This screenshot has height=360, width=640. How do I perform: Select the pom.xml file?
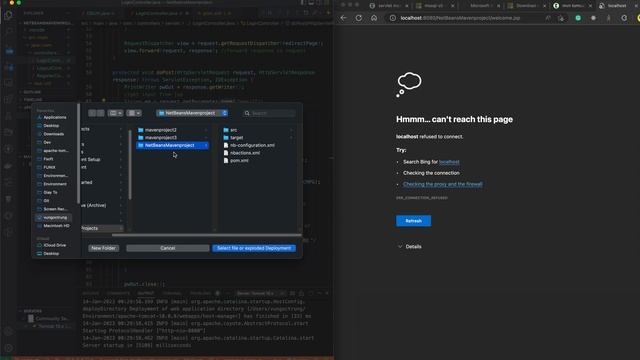click(x=239, y=161)
